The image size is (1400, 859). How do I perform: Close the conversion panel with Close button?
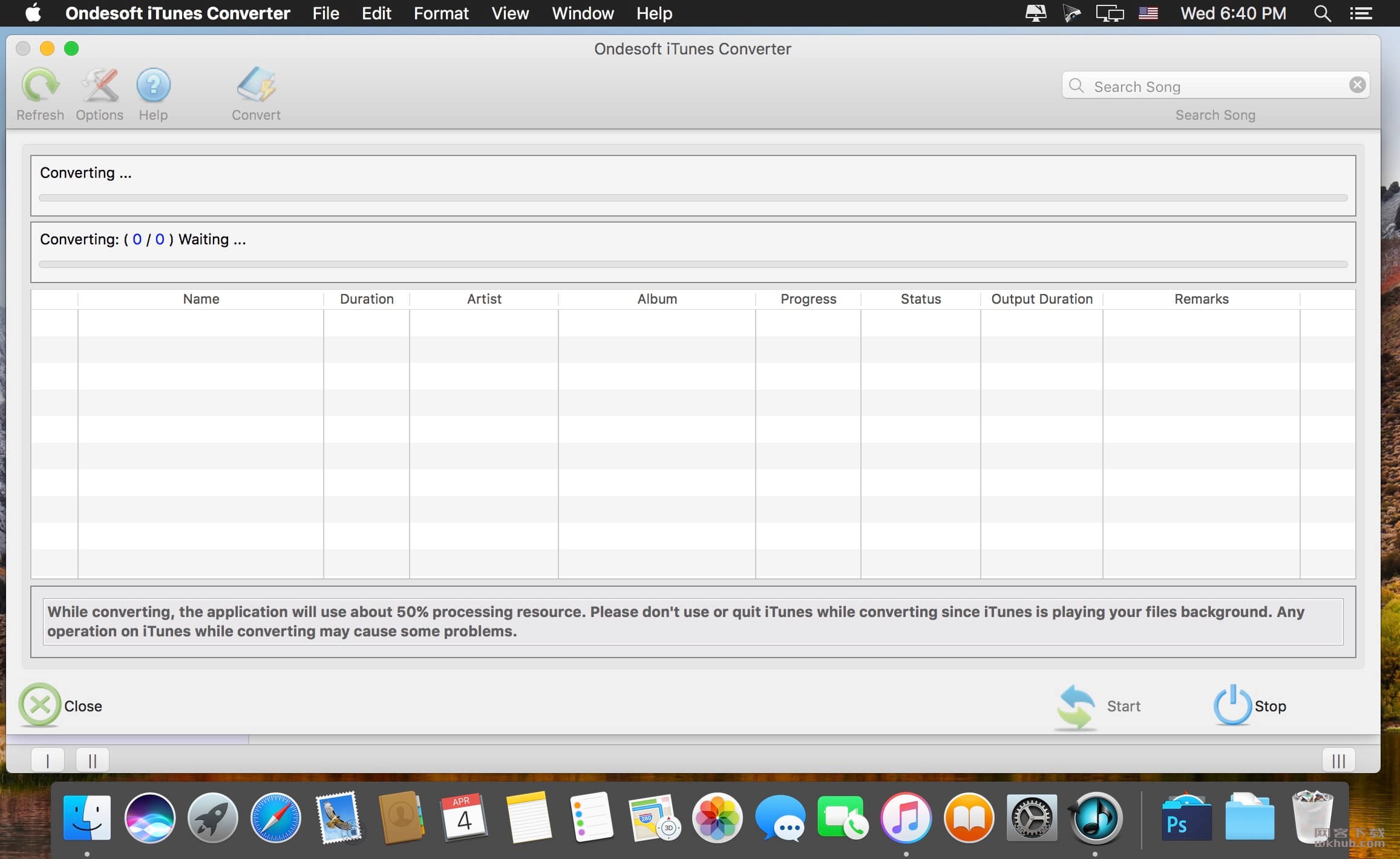(61, 705)
